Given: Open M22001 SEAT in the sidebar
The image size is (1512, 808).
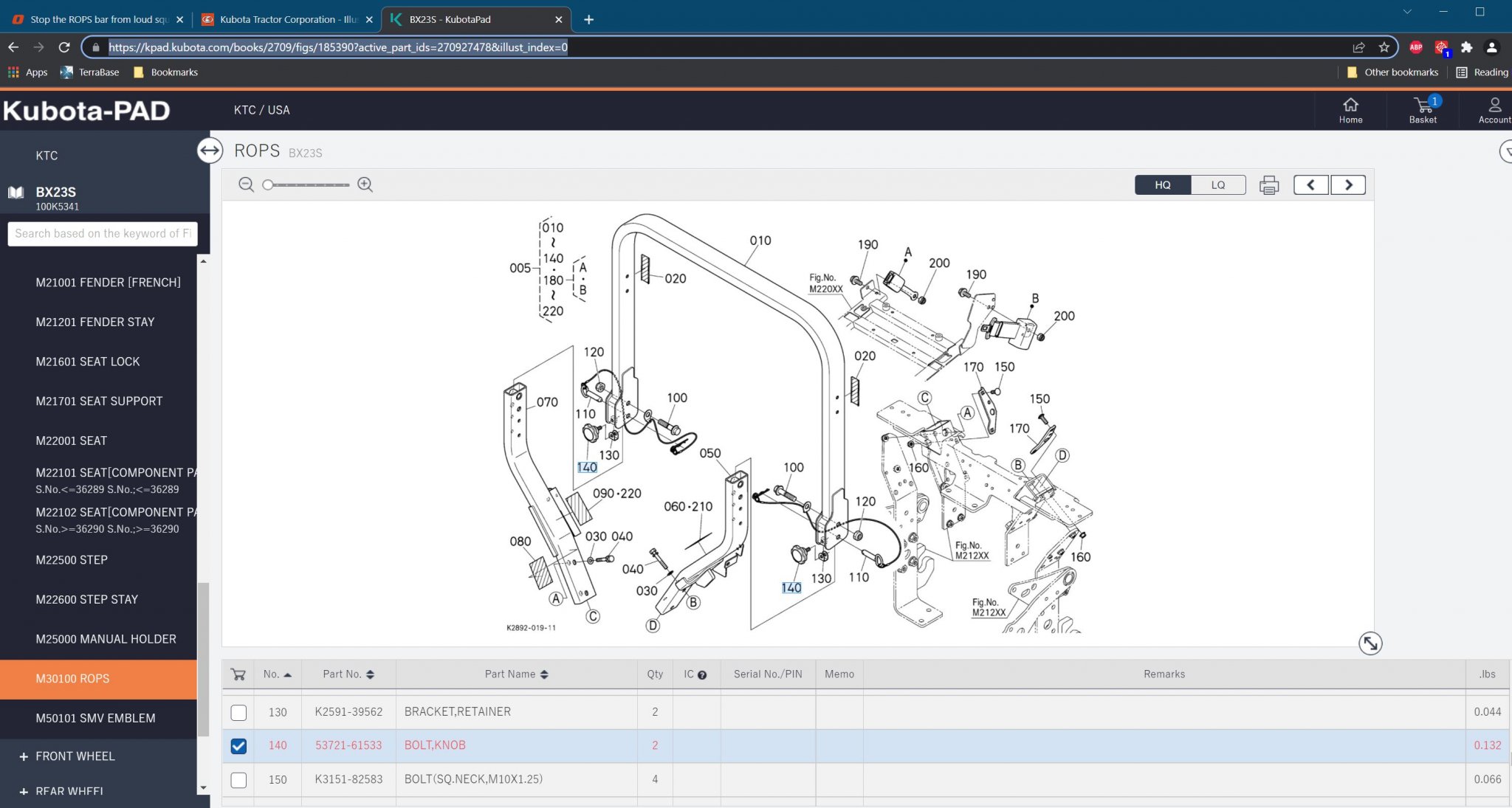Looking at the screenshot, I should 72,441.
